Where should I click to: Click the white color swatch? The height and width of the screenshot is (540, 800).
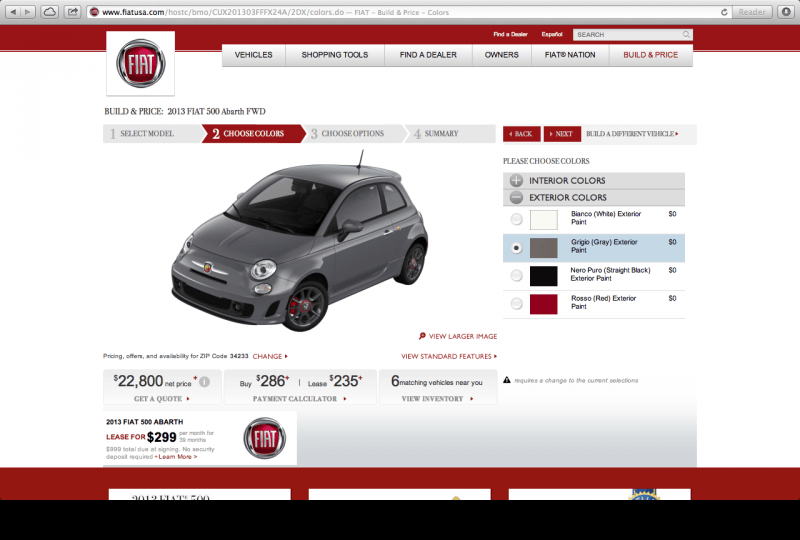543,220
